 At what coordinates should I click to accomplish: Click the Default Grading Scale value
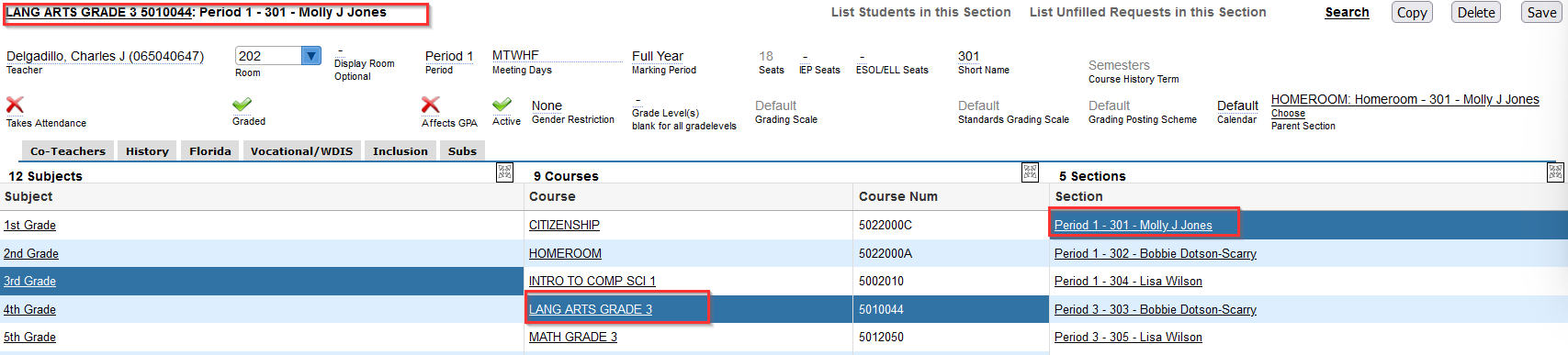(775, 105)
